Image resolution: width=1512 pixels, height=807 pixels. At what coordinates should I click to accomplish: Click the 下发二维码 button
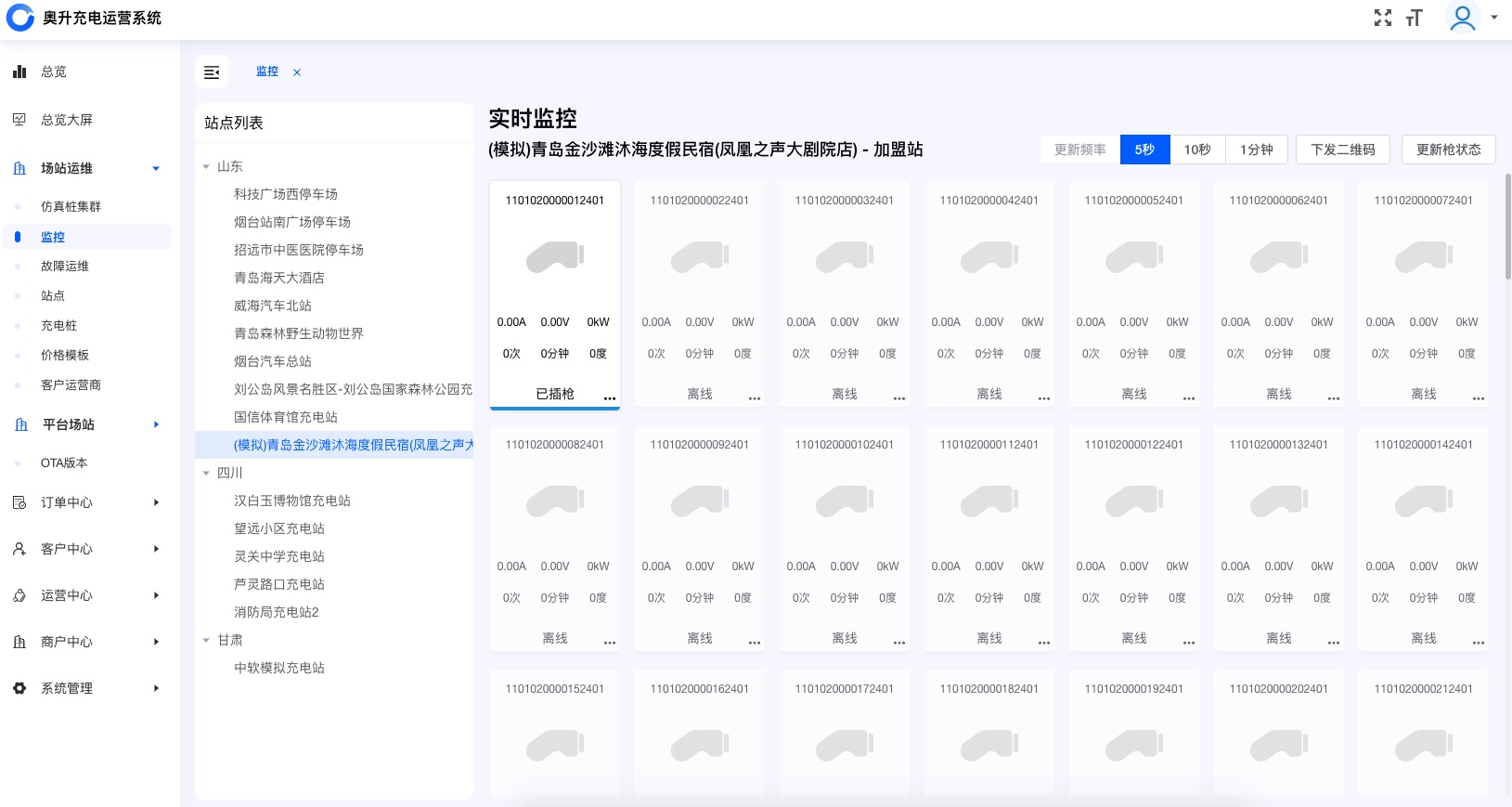point(1342,150)
